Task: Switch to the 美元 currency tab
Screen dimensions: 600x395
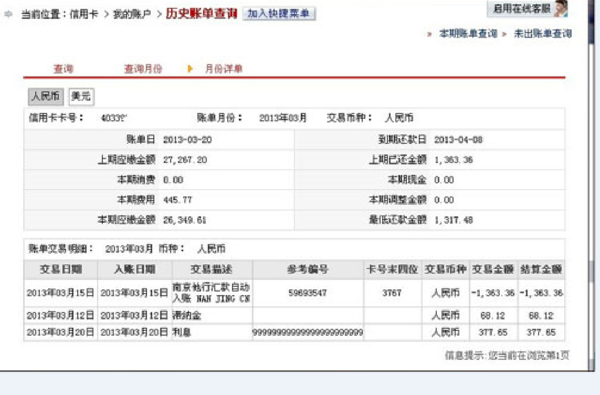Action: (x=81, y=96)
